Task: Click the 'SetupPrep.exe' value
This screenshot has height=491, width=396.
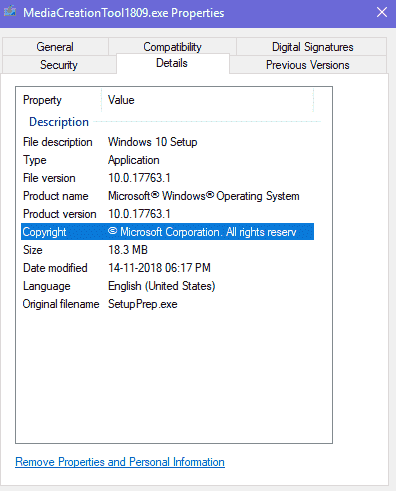Action: (143, 304)
